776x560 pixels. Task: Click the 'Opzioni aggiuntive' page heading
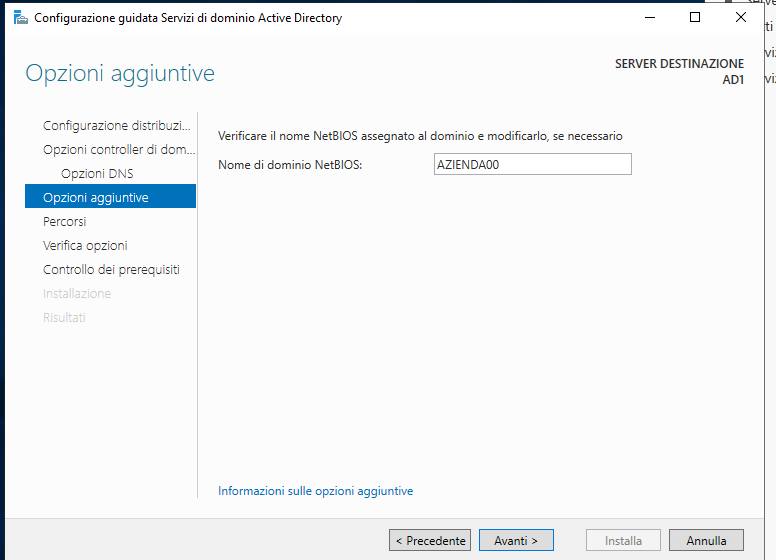pyautogui.click(x=120, y=73)
